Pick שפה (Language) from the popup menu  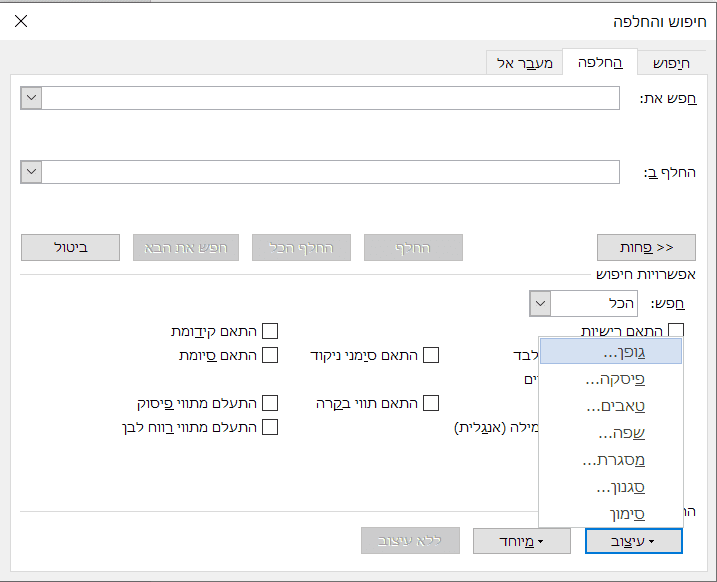(x=611, y=434)
